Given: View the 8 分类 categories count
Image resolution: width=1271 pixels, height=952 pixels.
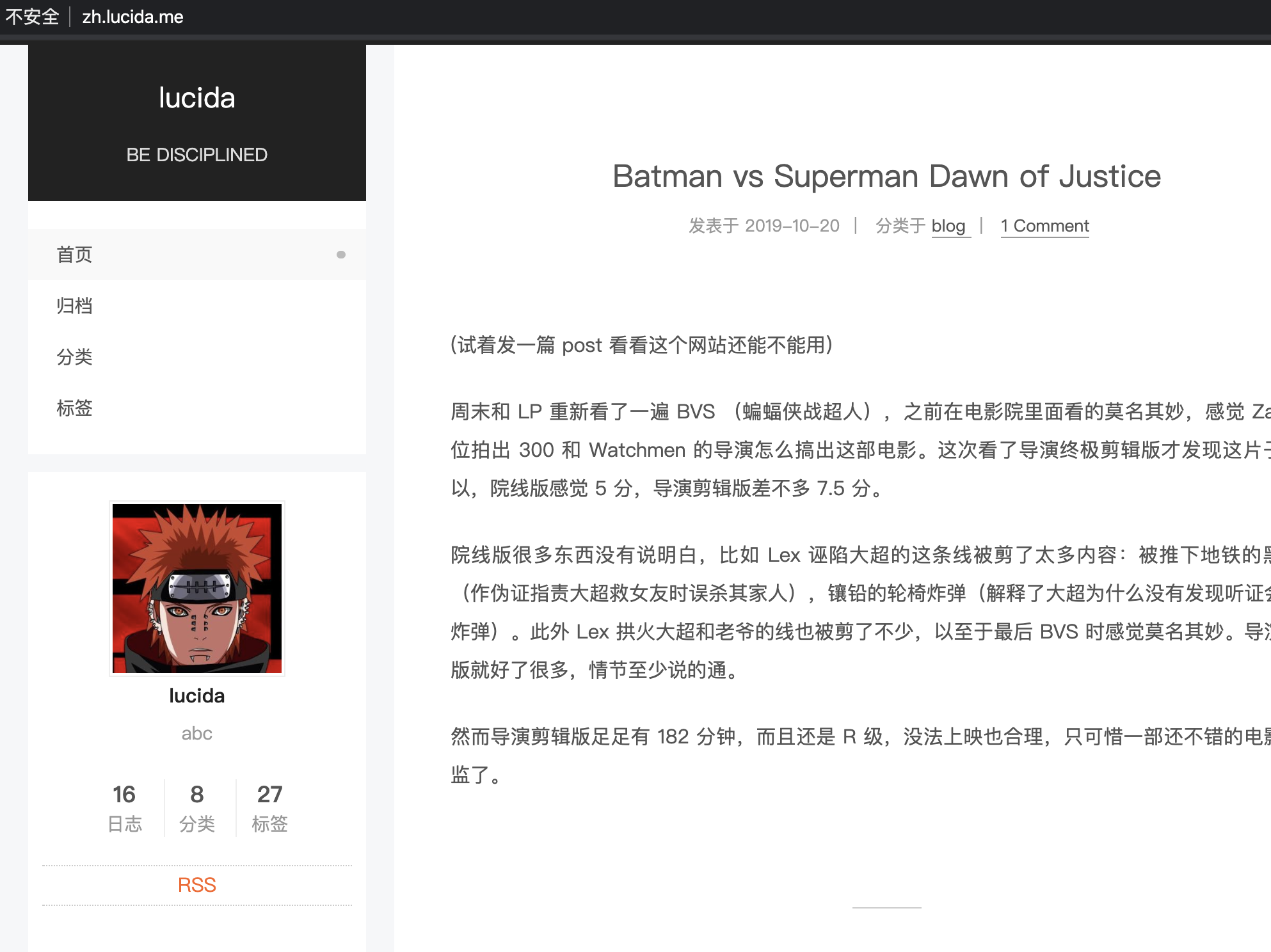Looking at the screenshot, I should click(196, 807).
